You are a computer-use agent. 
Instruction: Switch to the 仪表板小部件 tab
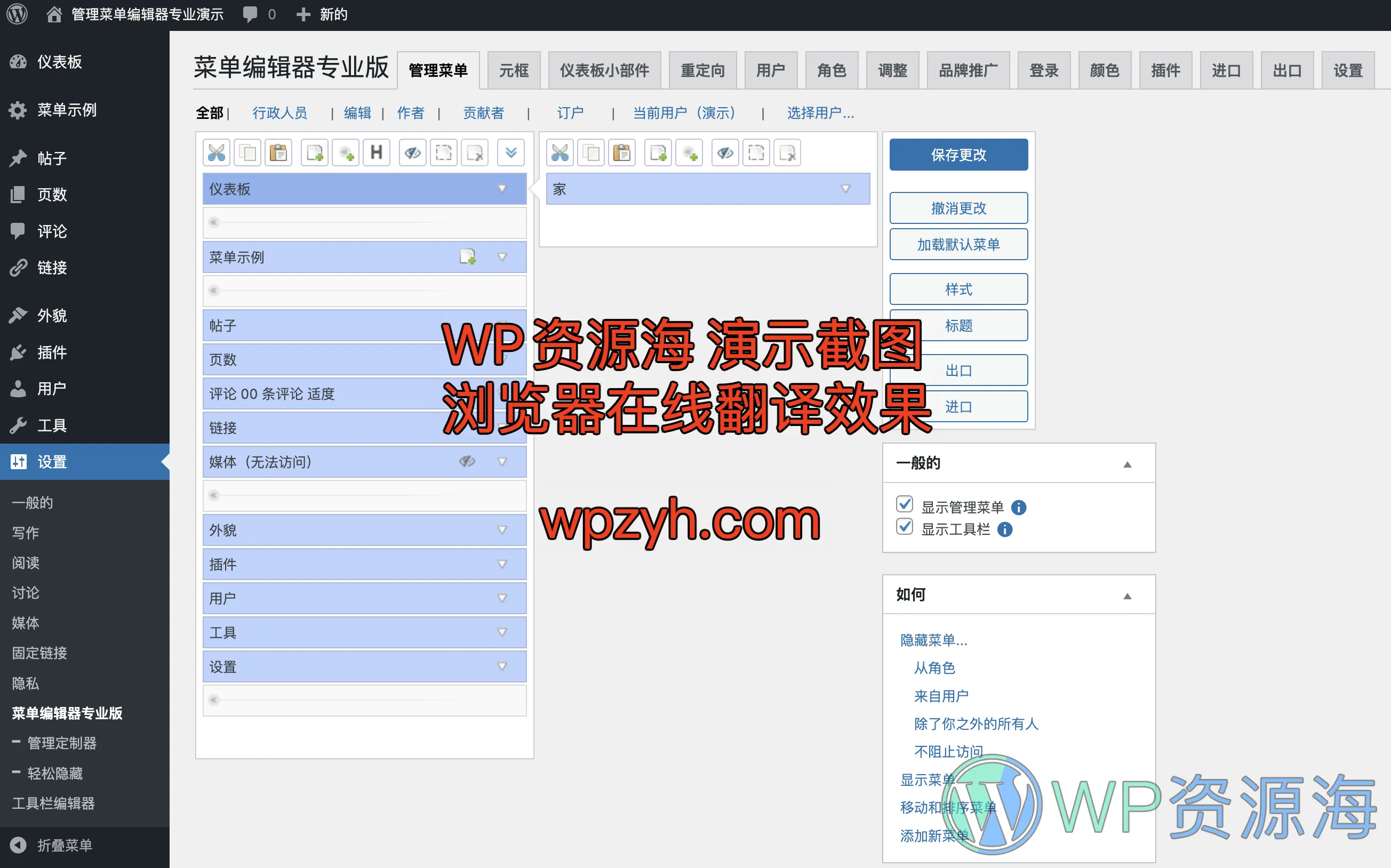coord(604,70)
